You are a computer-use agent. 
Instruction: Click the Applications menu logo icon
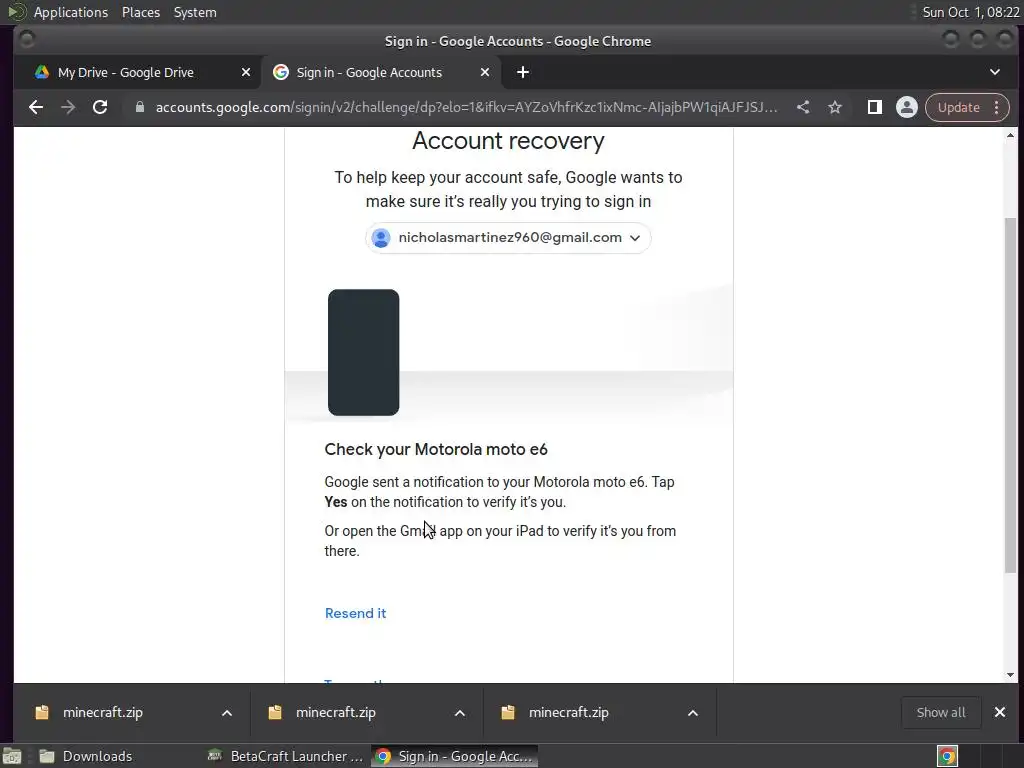pyautogui.click(x=16, y=12)
